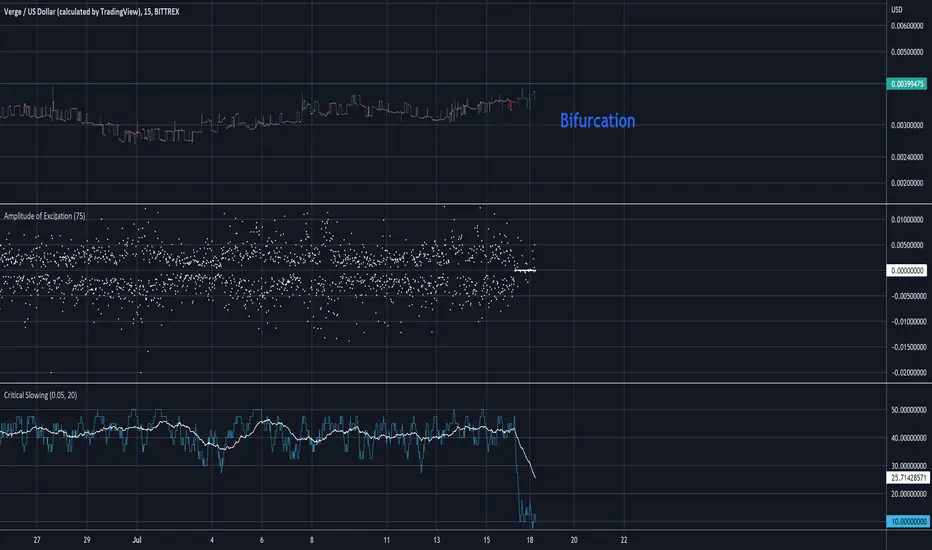
Task: Click the Verge / US Dollar chart title
Action: tap(92, 11)
